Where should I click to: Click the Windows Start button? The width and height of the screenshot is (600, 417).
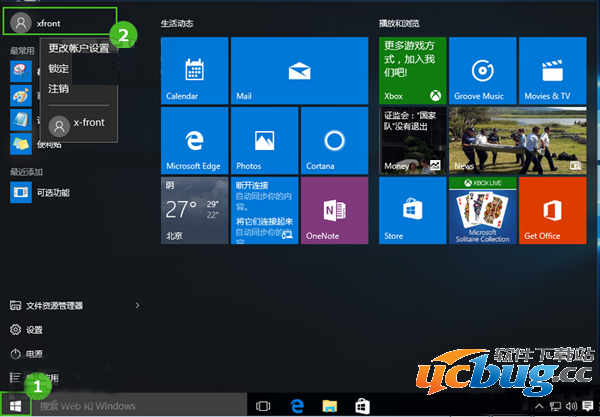15,406
